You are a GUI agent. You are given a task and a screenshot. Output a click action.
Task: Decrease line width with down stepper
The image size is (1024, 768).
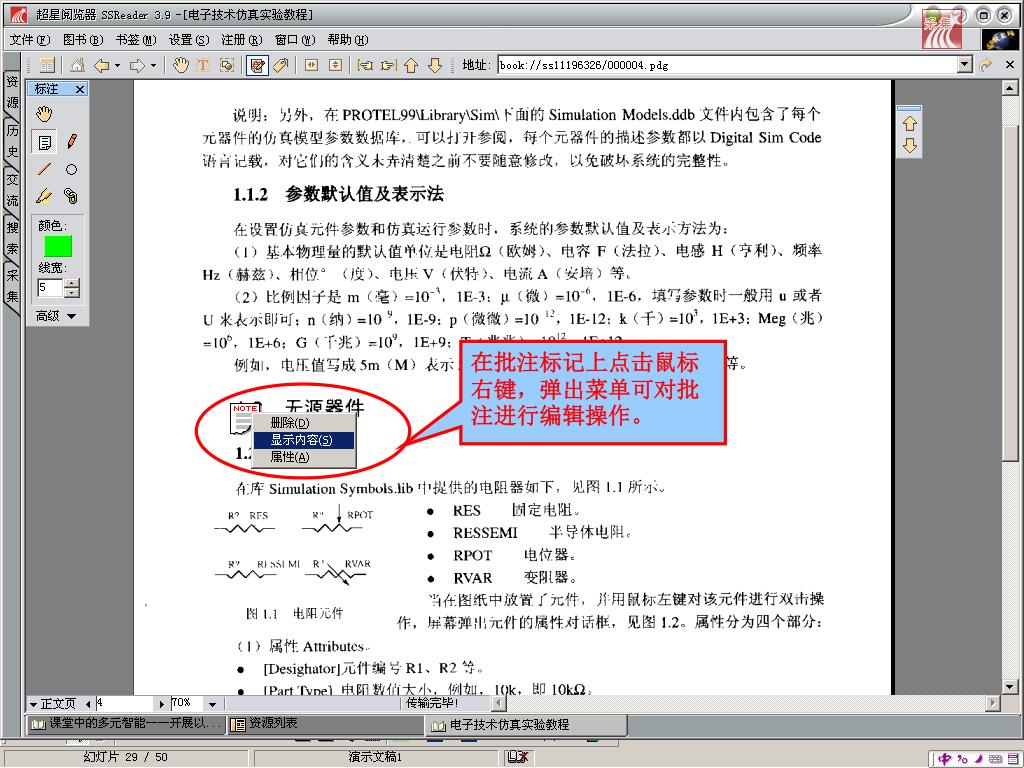point(72,293)
